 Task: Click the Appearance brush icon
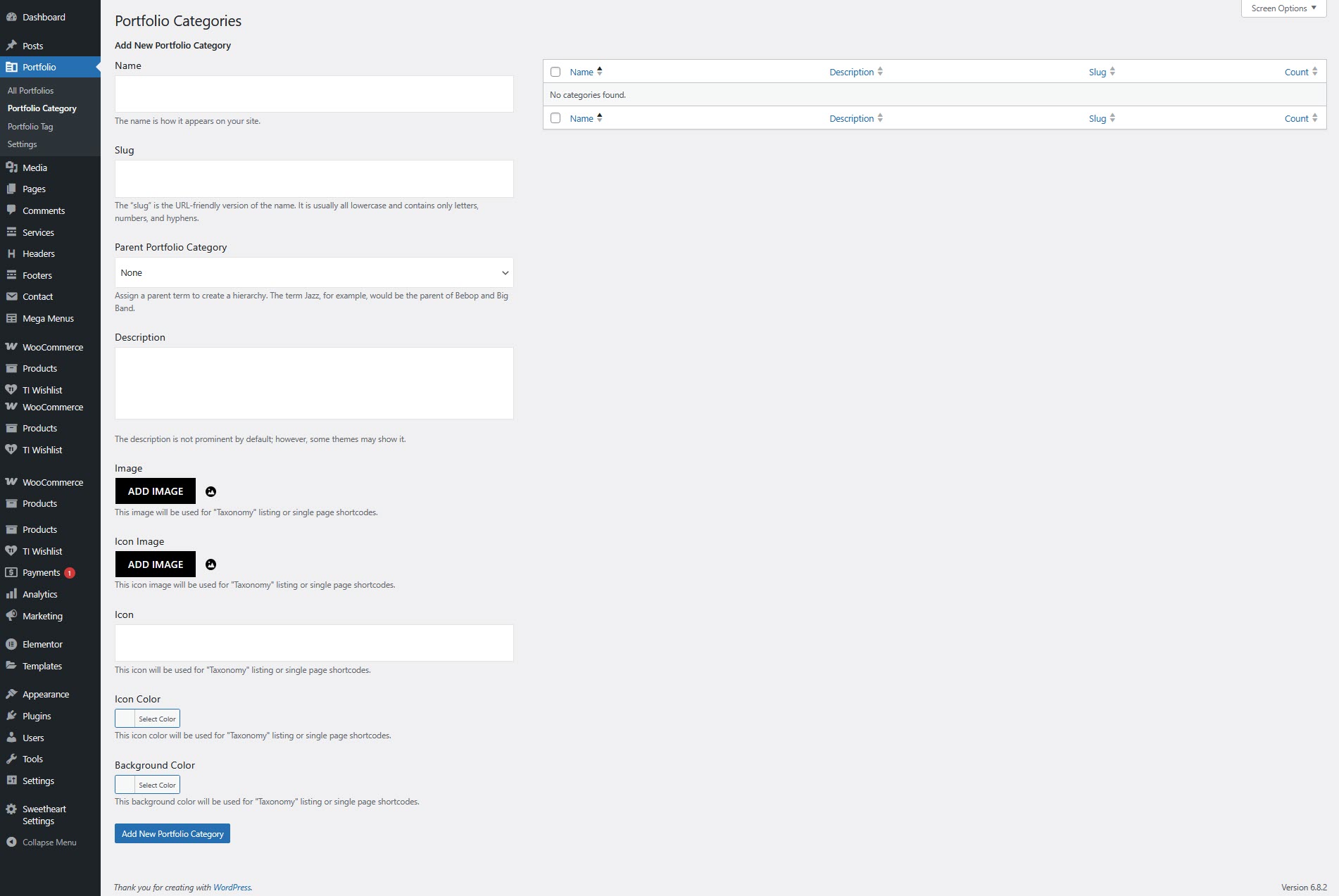pos(11,694)
